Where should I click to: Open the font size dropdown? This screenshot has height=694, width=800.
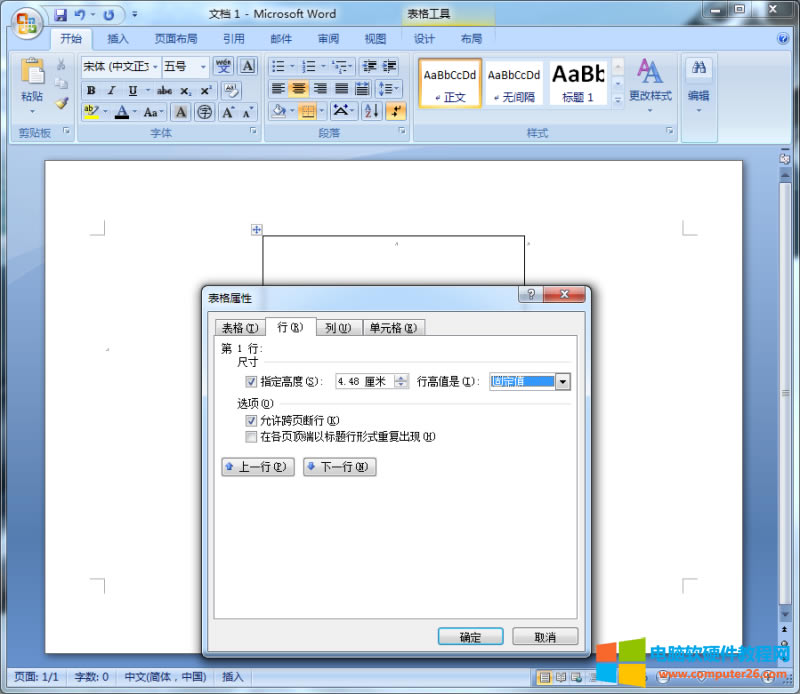pyautogui.click(x=203, y=66)
